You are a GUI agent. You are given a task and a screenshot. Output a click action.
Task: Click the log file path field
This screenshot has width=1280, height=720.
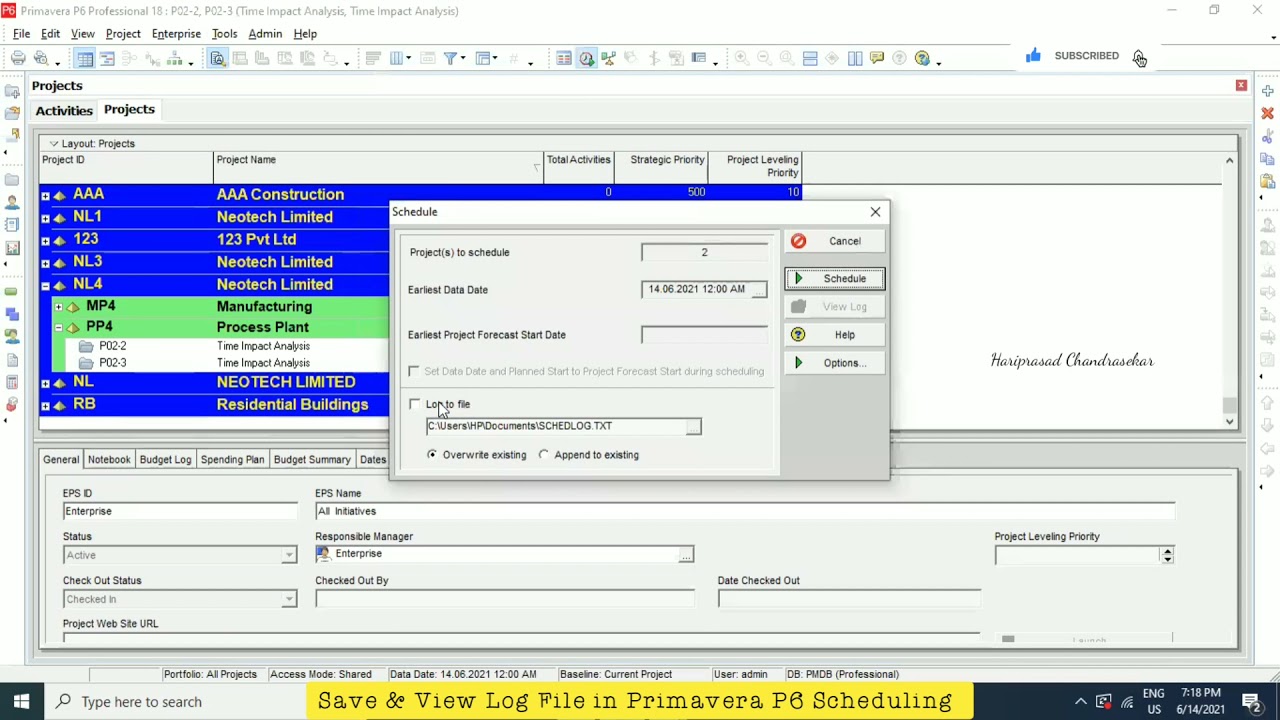(555, 426)
